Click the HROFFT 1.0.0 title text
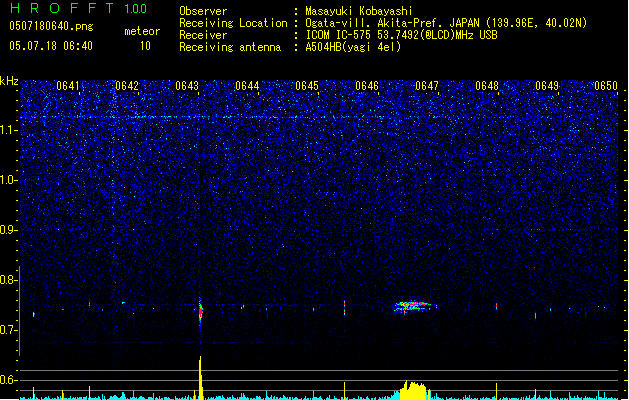629x400 pixels. [78, 8]
